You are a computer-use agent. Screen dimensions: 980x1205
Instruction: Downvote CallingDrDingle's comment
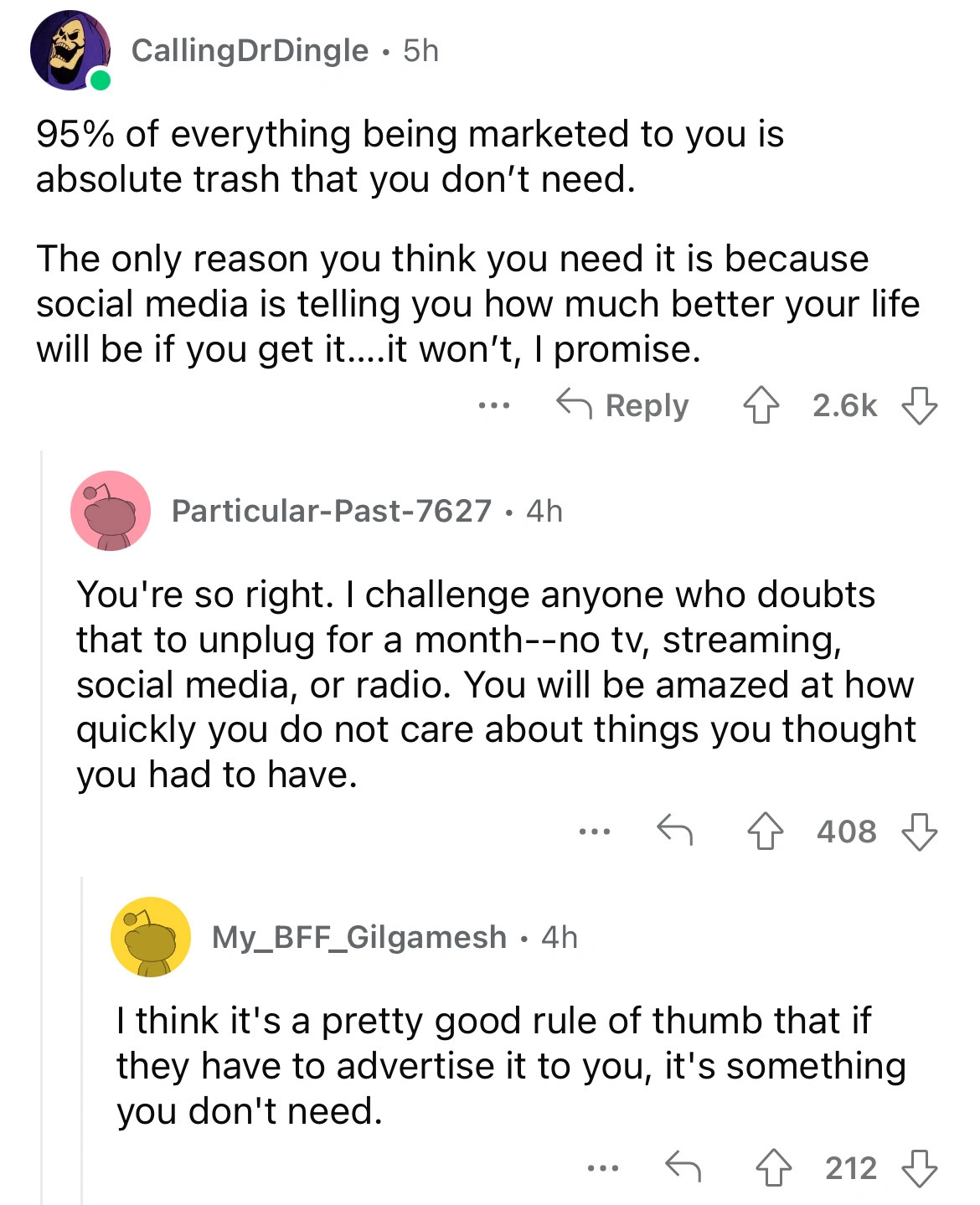coord(919,406)
